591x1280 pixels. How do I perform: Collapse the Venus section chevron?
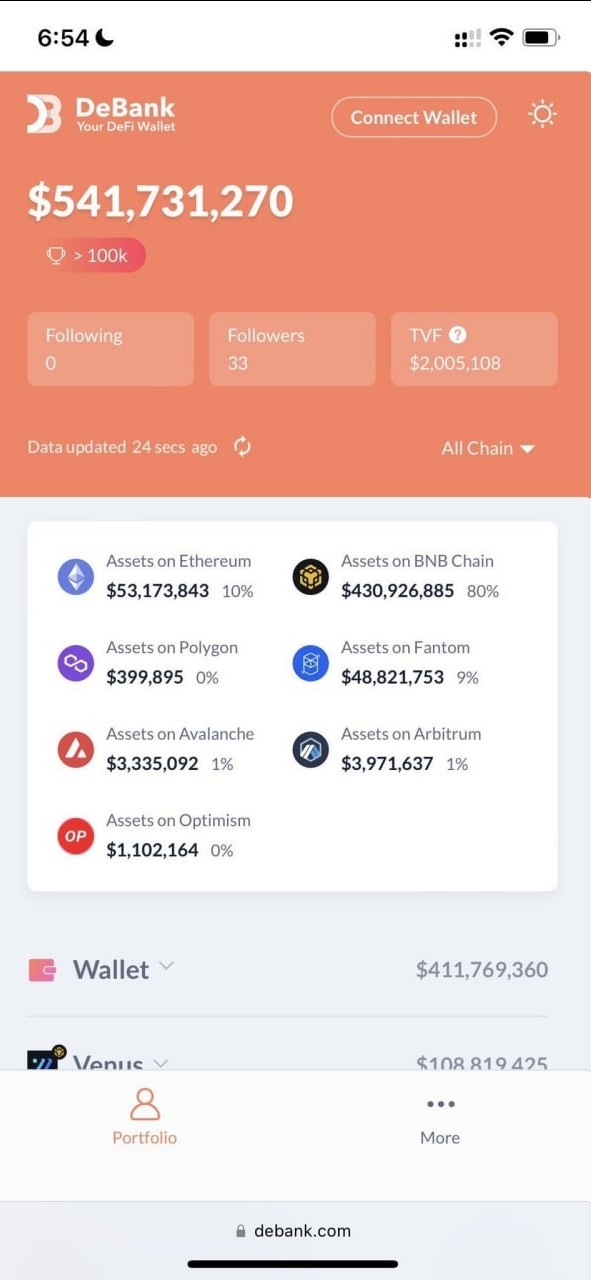pyautogui.click(x=160, y=1062)
